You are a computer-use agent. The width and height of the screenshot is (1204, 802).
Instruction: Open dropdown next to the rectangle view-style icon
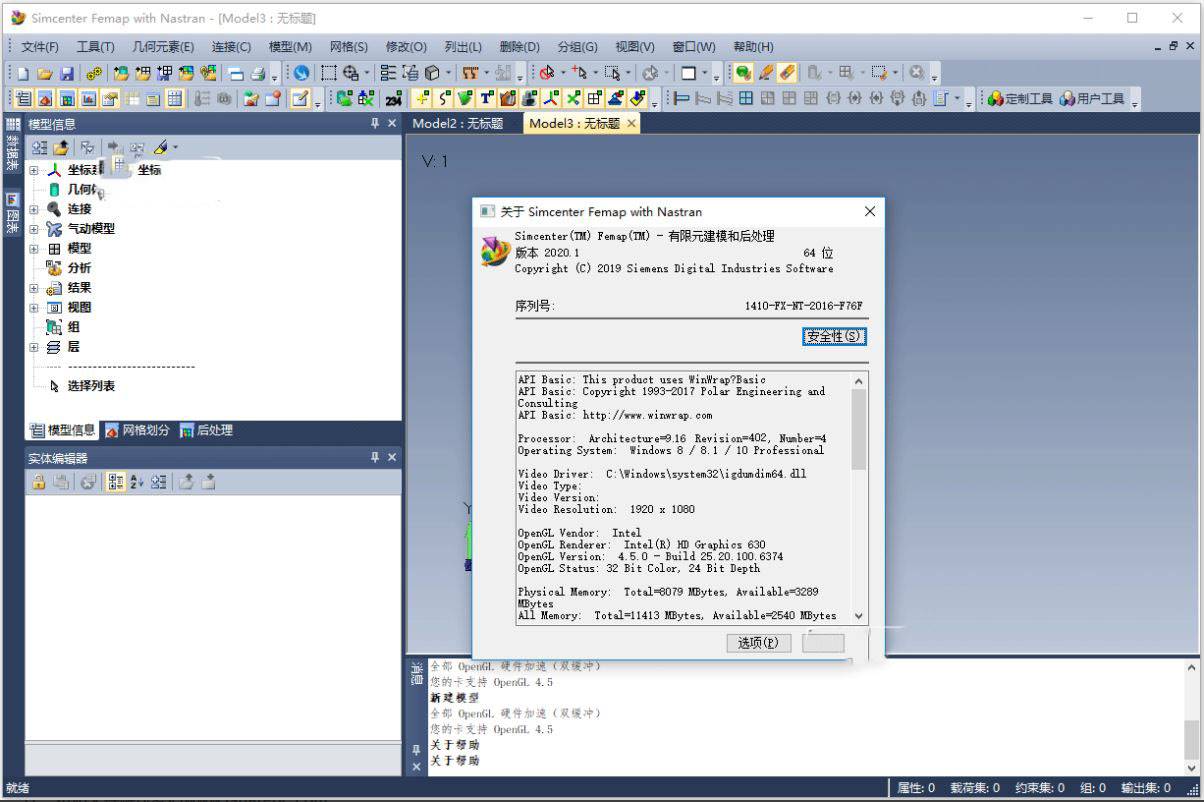pyautogui.click(x=705, y=73)
